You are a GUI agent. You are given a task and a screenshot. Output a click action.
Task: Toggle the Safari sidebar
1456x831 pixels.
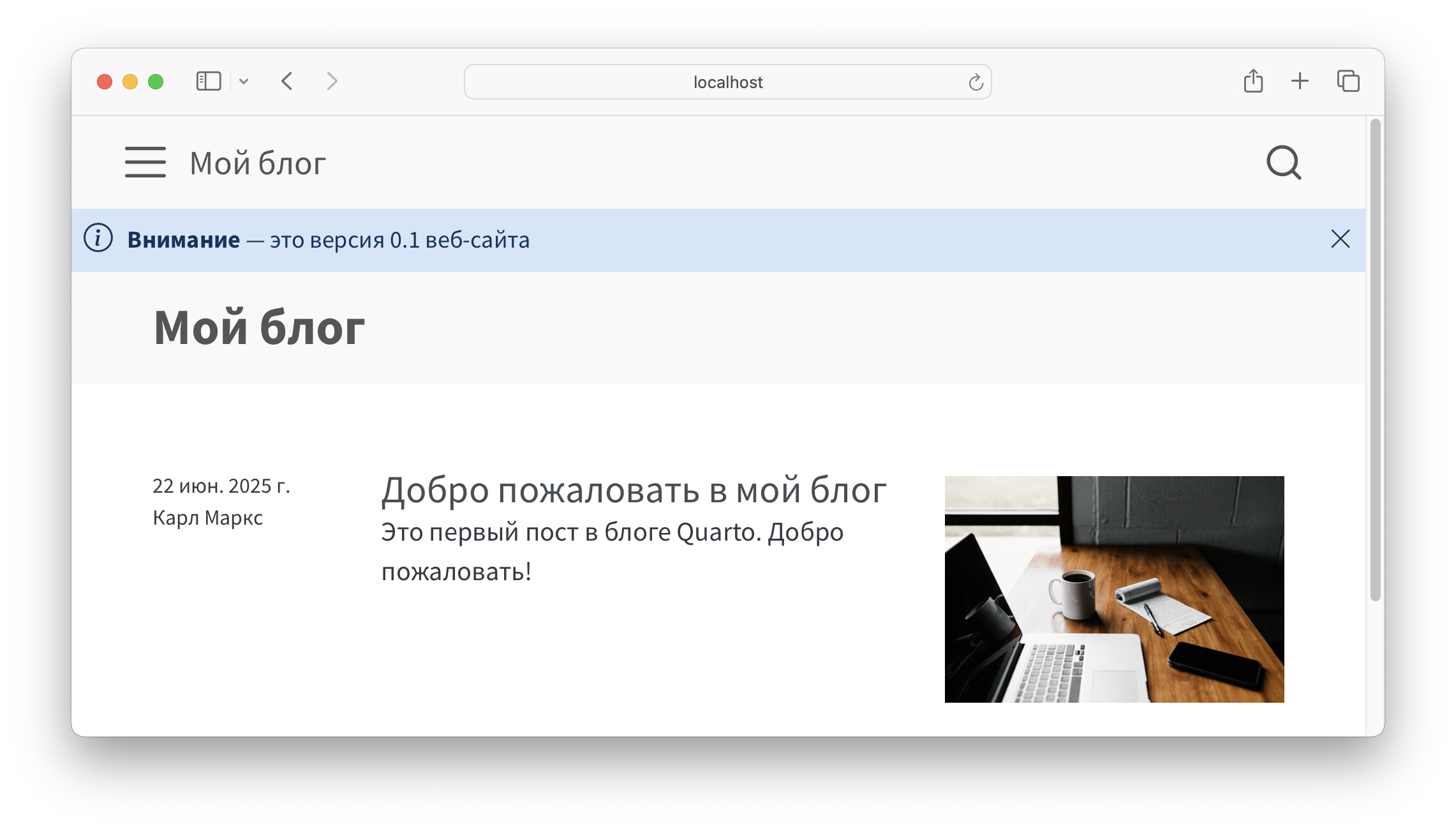click(x=208, y=82)
